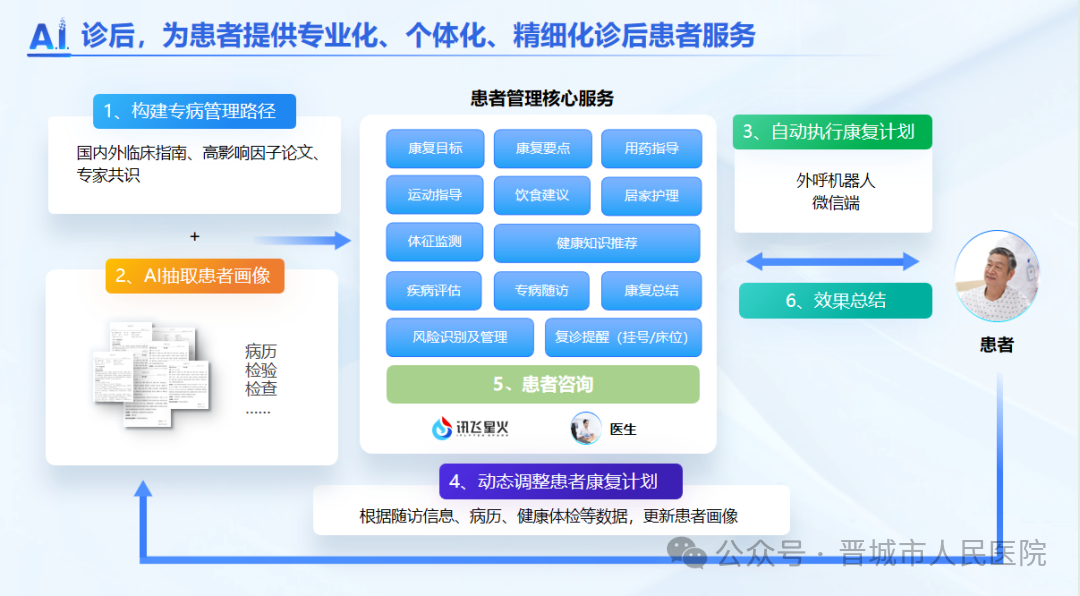Image resolution: width=1080 pixels, height=596 pixels.
Task: Click the 病历 text
Action: [261, 351]
